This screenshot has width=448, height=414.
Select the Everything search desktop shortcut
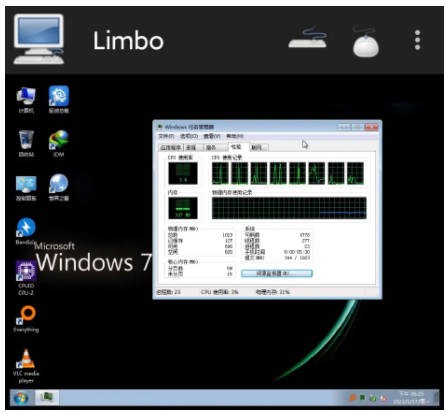(26, 319)
